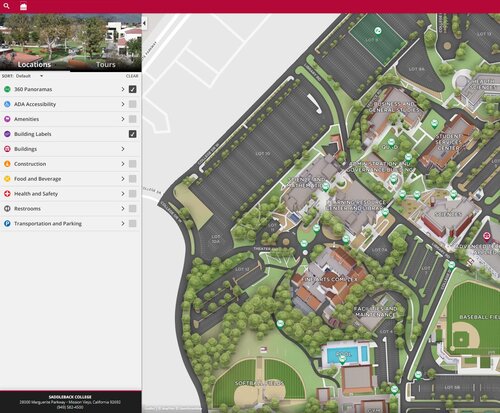Collapse the sidebar with the arrow handle

[x=144, y=23]
